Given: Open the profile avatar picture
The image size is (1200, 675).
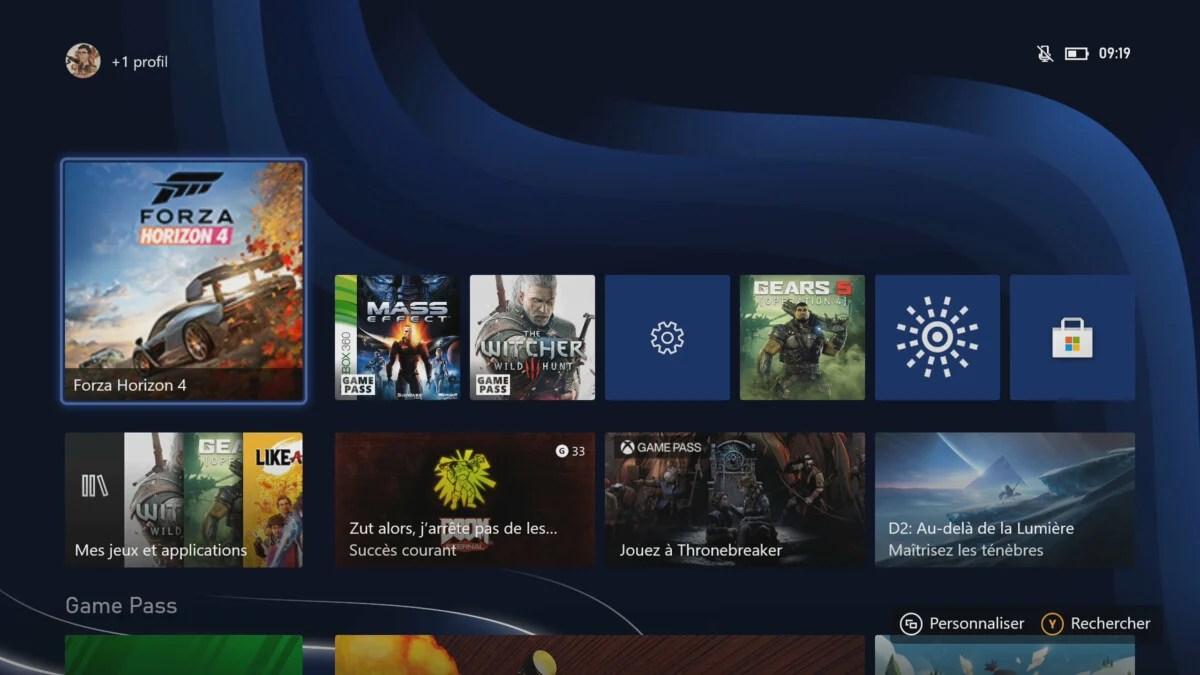Looking at the screenshot, I should 83,61.
